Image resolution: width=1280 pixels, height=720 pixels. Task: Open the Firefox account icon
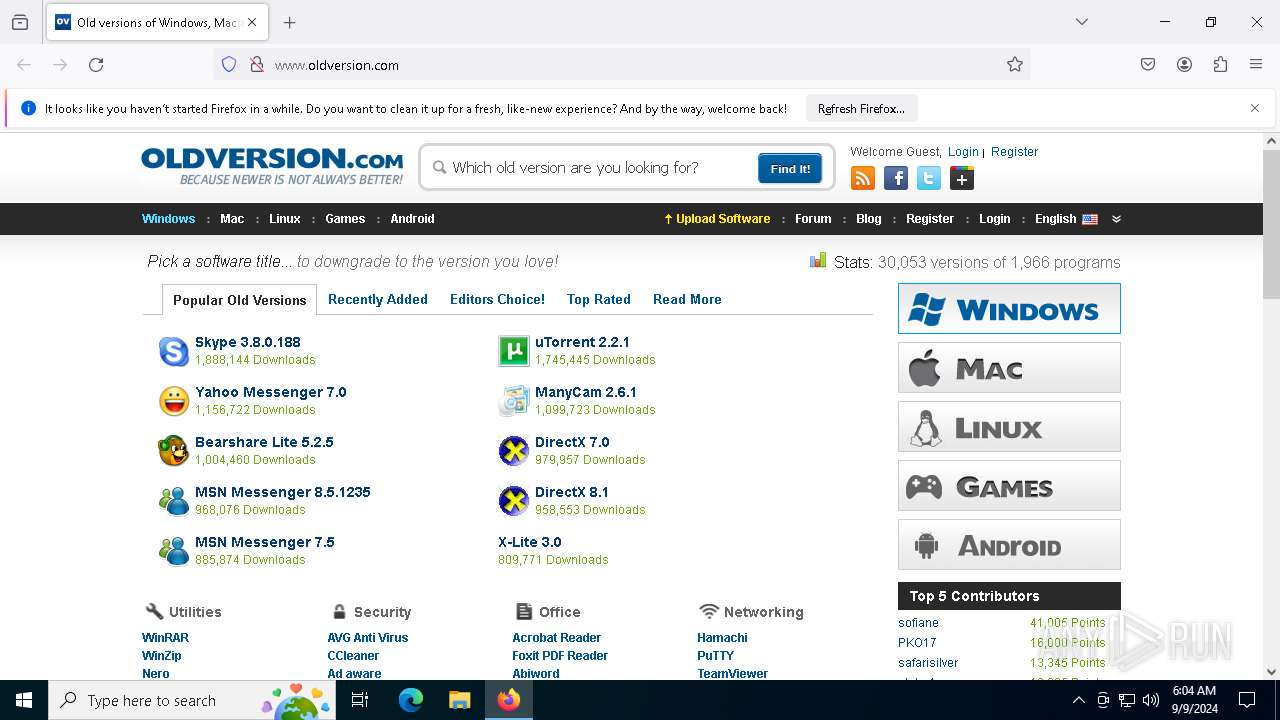(x=1184, y=65)
